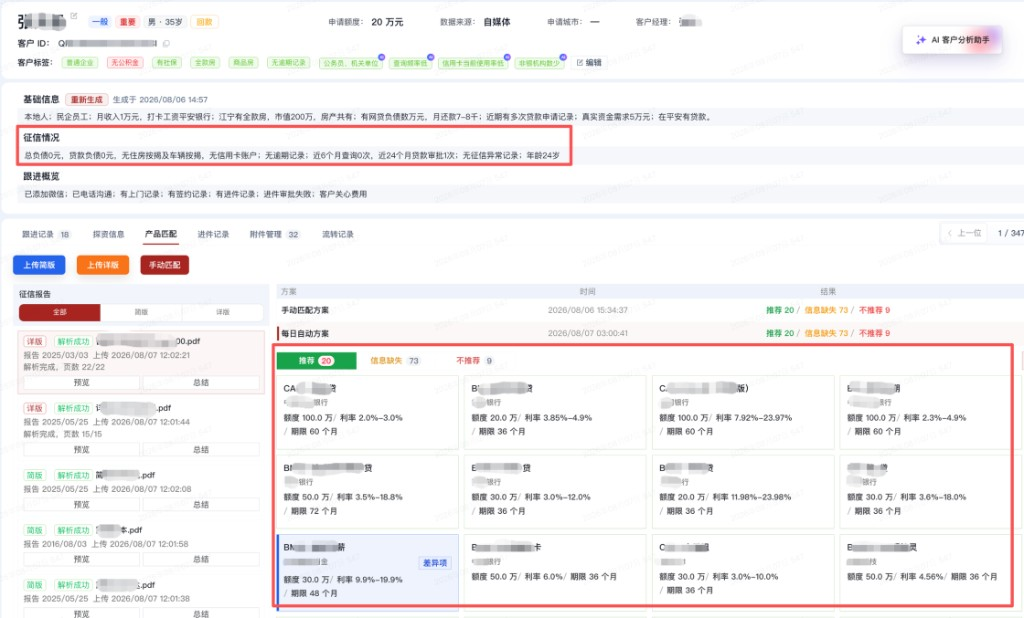The height and width of the screenshot is (618, 1024).
Task: Click the 一般 badge near name
Action: [100, 22]
